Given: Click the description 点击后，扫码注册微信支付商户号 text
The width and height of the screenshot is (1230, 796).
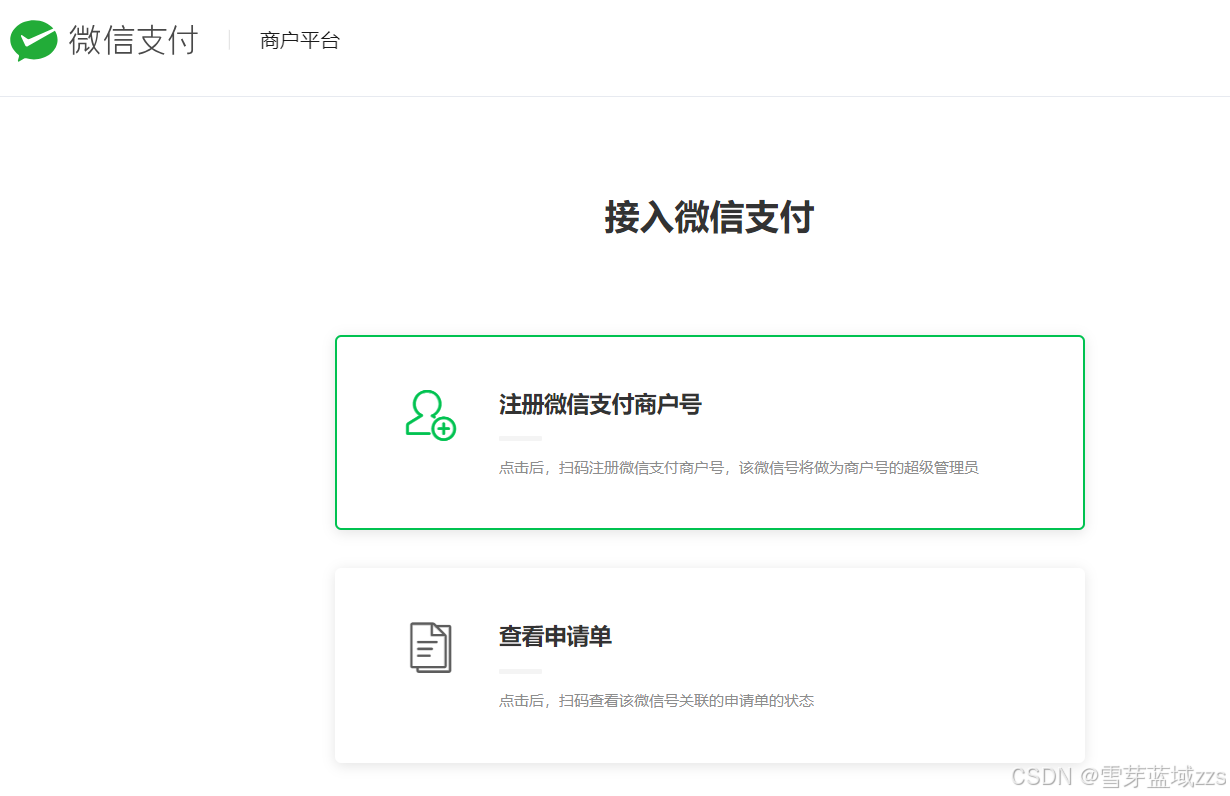Looking at the screenshot, I should [x=738, y=467].
